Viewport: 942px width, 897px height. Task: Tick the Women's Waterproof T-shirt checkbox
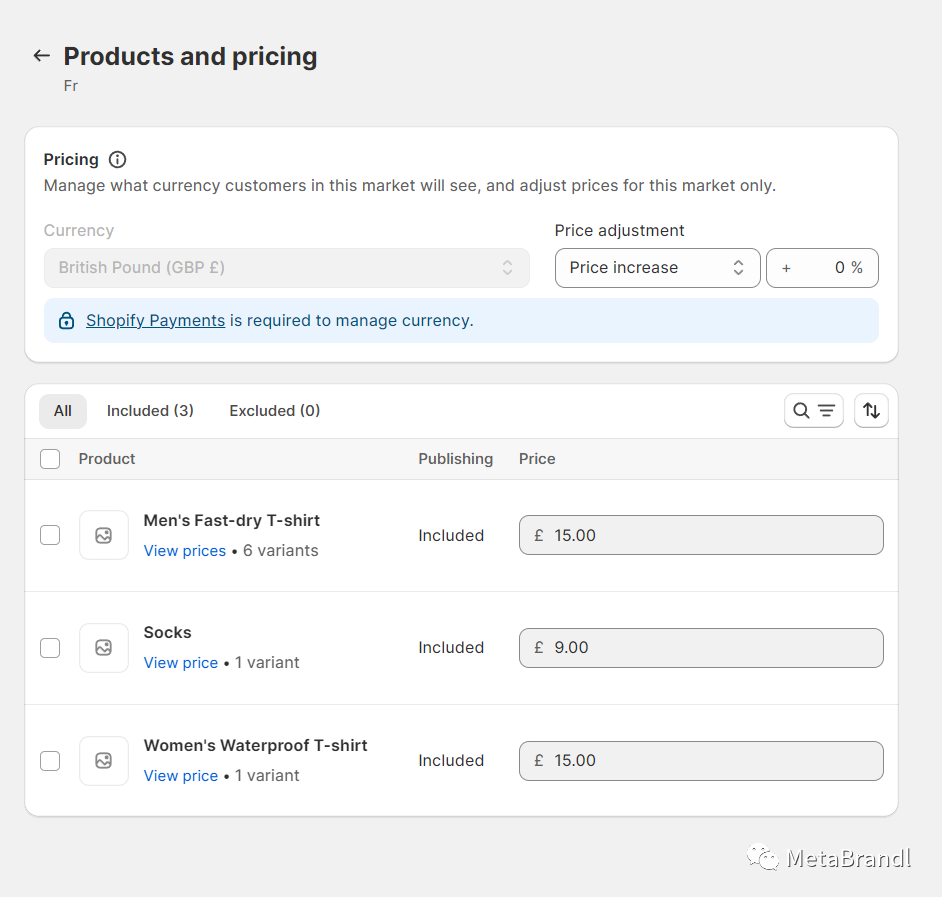point(50,761)
